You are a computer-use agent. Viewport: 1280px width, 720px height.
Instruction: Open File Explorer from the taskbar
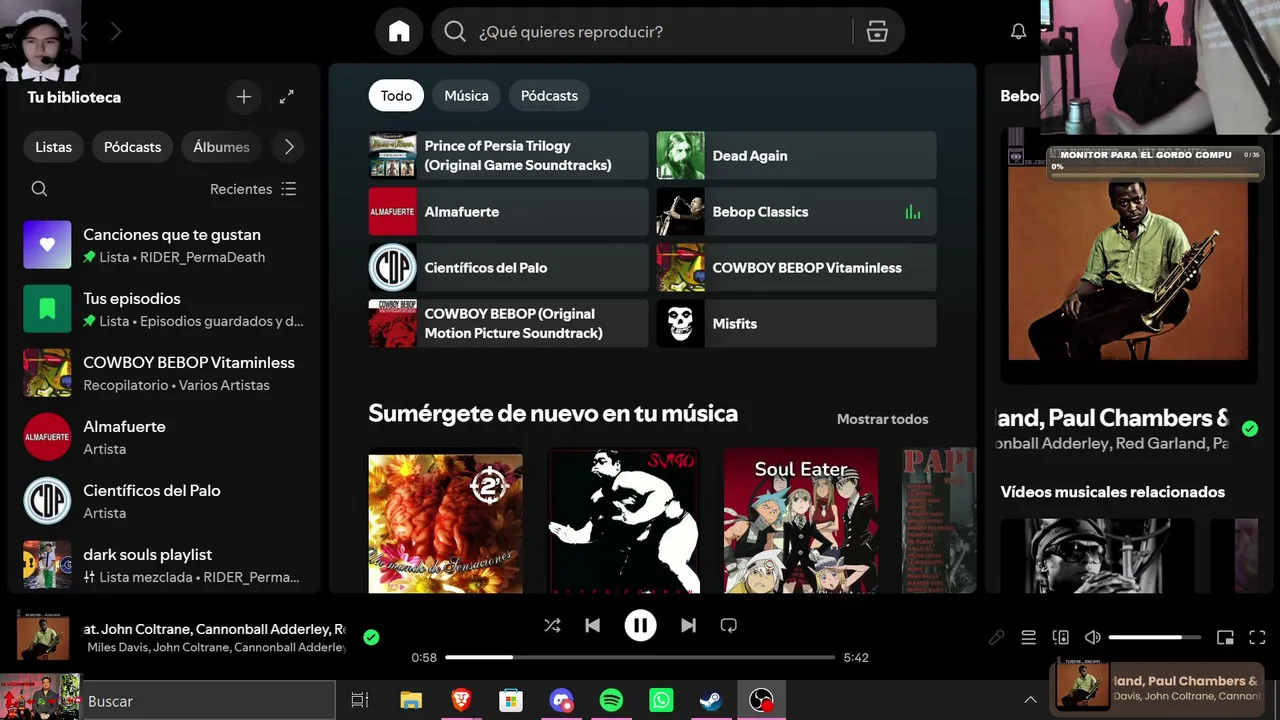coord(411,701)
